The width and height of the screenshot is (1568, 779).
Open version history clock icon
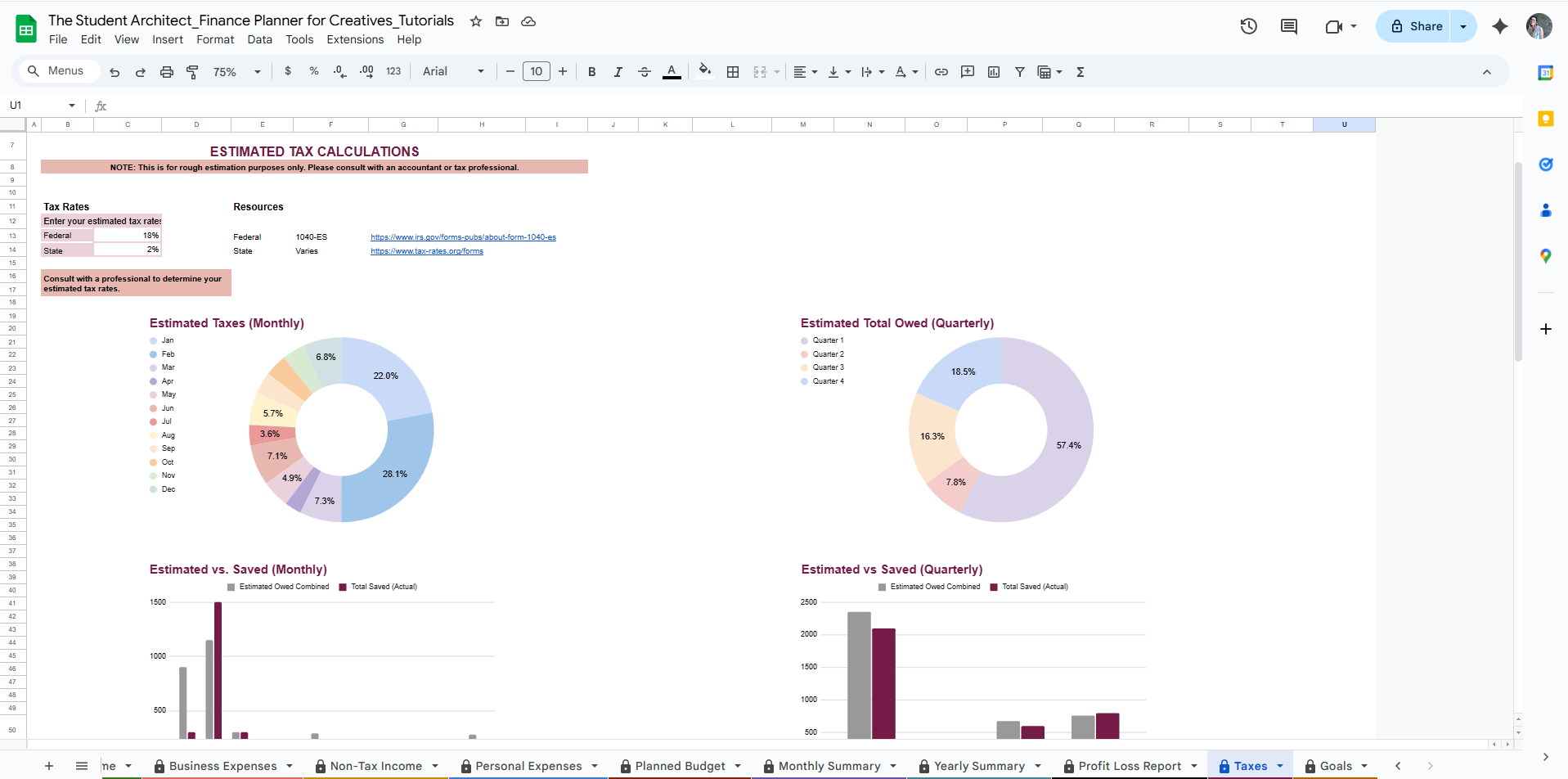(1248, 26)
